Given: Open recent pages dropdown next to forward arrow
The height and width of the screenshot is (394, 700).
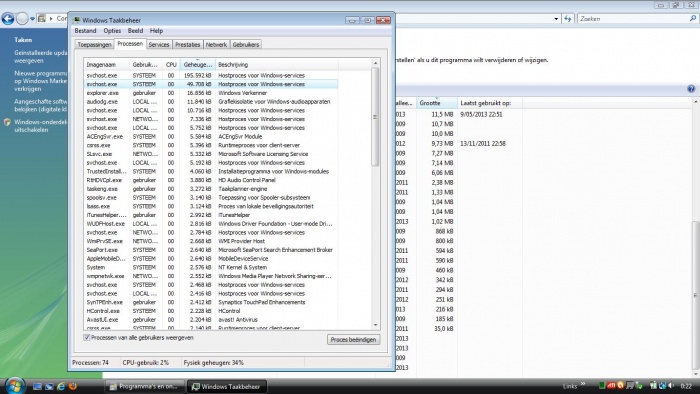Looking at the screenshot, I should 32,19.
